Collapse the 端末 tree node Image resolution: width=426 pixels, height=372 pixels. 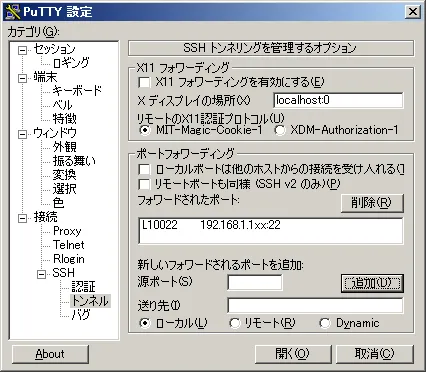pos(22,78)
